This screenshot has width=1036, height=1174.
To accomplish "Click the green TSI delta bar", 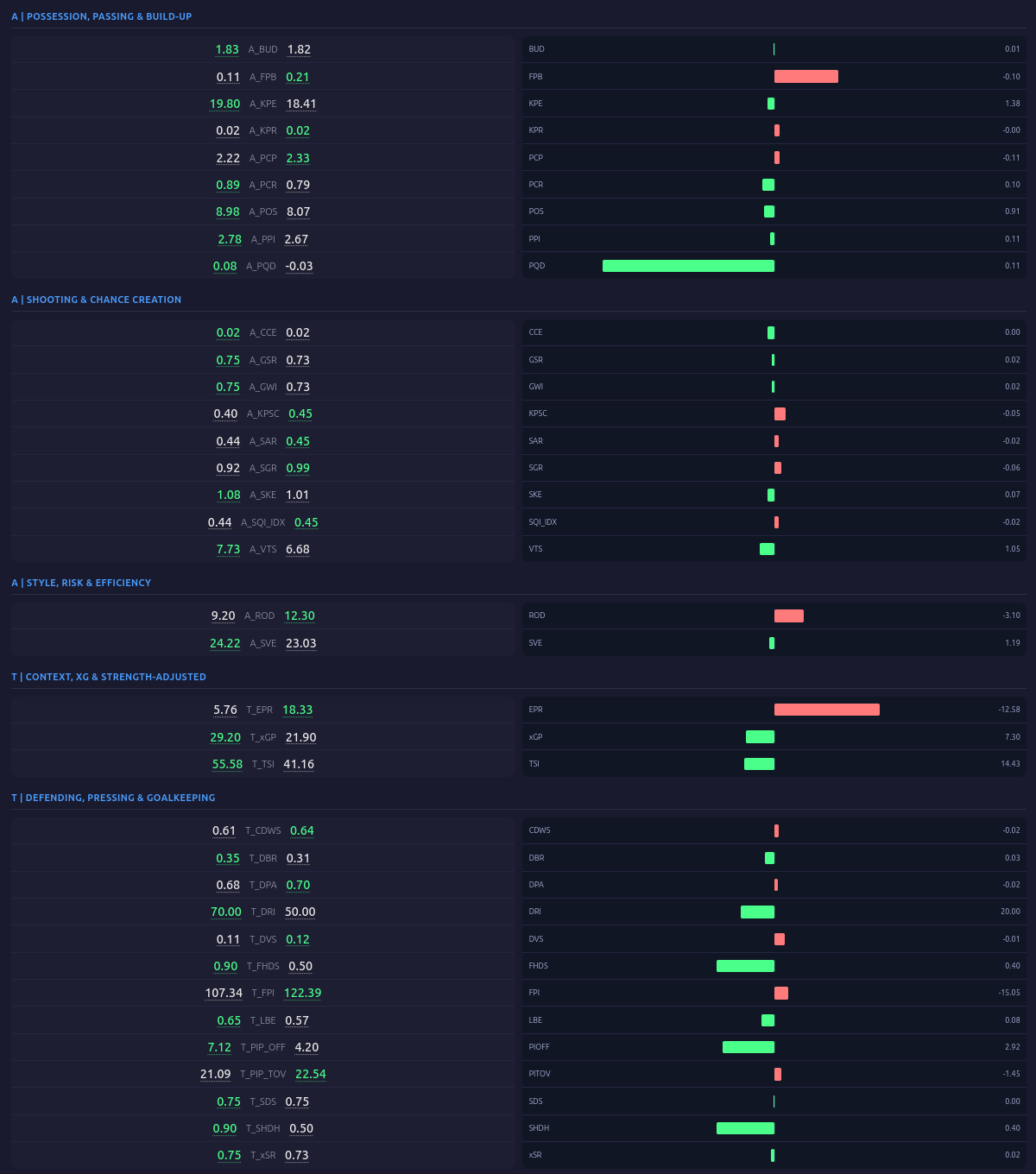I will pyautogui.click(x=759, y=764).
